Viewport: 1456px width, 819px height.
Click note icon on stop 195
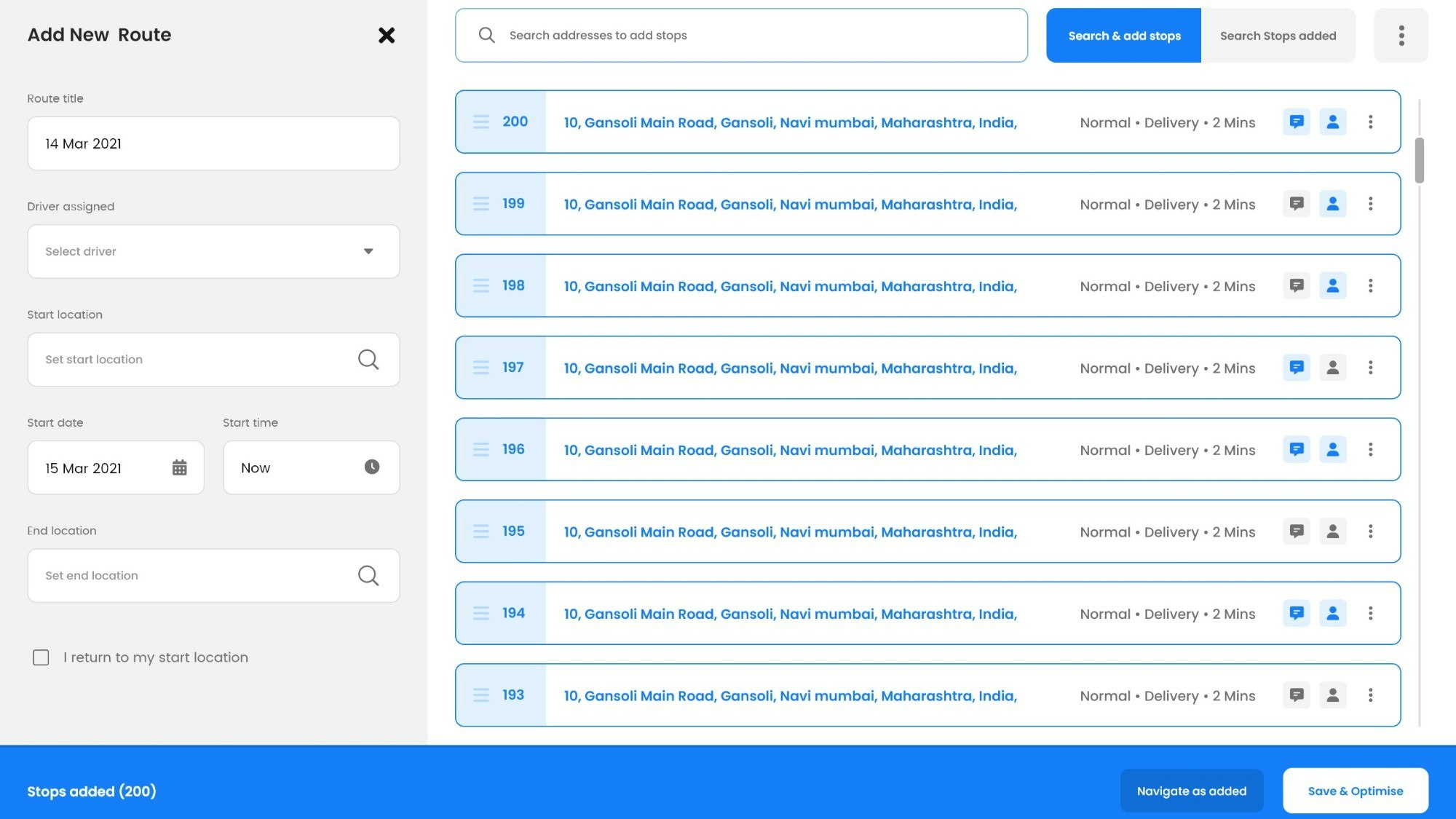(x=1296, y=531)
